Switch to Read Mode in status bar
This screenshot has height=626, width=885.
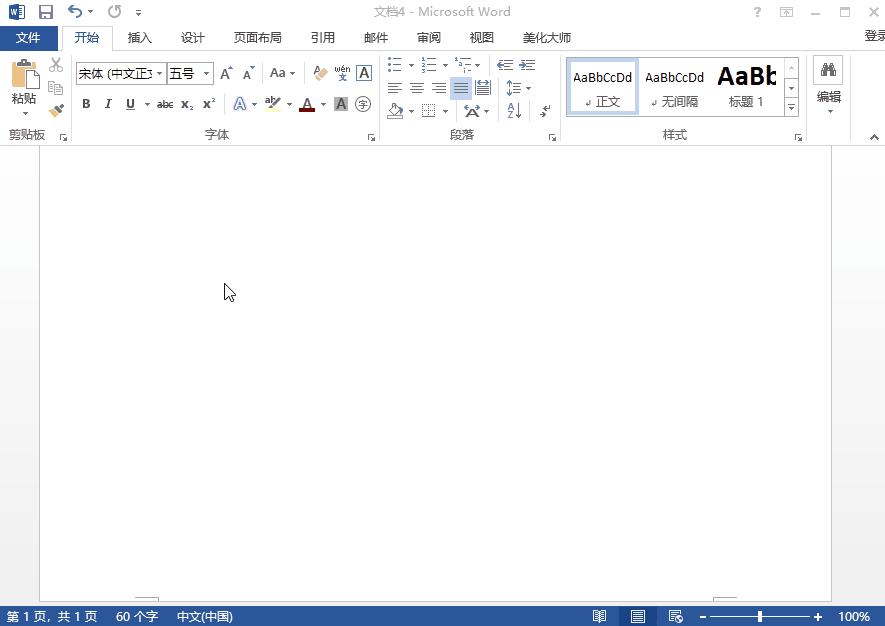click(599, 617)
